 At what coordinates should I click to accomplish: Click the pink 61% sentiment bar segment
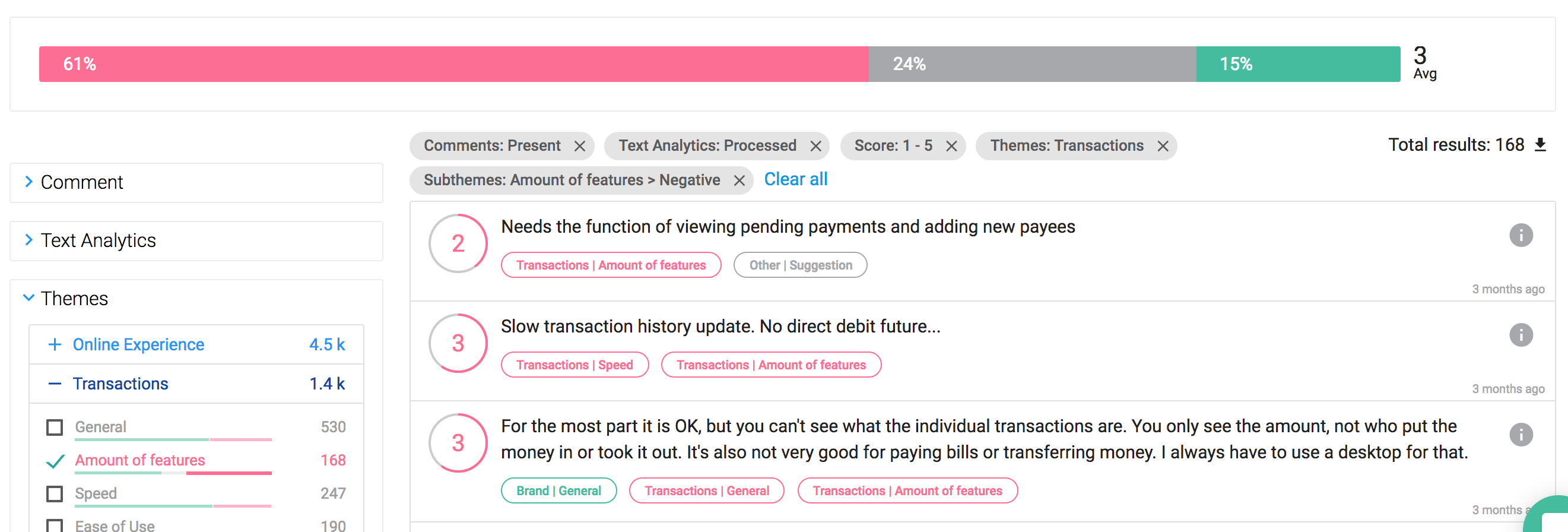(x=453, y=64)
